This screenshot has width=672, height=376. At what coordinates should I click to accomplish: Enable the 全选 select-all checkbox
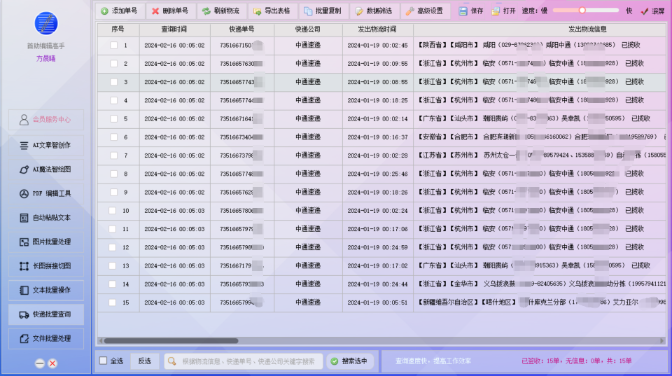(x=103, y=361)
